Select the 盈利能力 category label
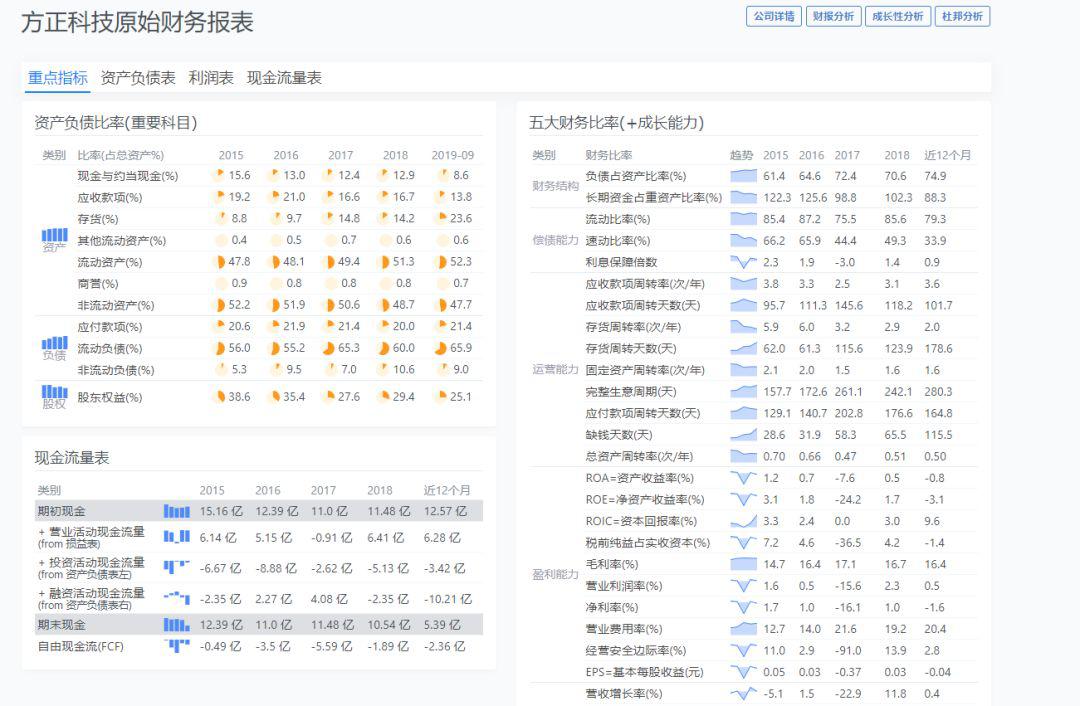This screenshot has height=706, width=1080. [x=555, y=574]
